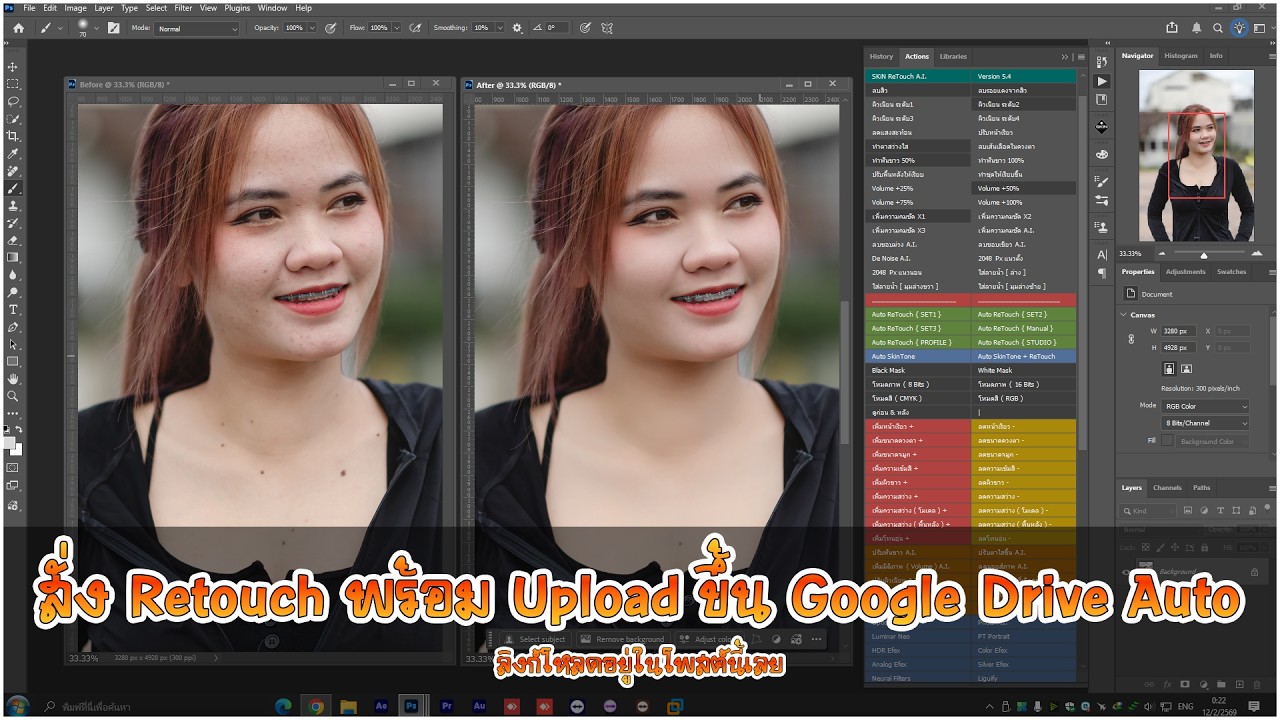Toggle shape layer filter in Layers
1280x720 pixels.
(1236, 511)
